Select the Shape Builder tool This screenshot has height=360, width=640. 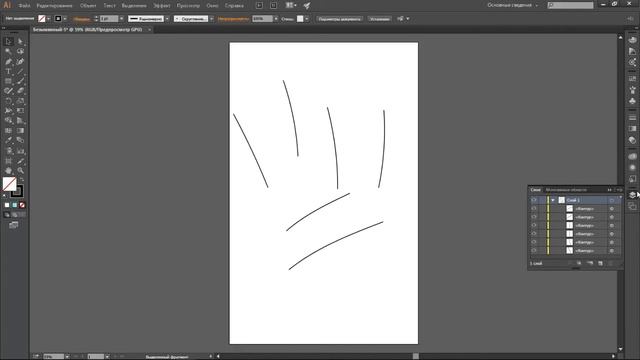(x=8, y=120)
